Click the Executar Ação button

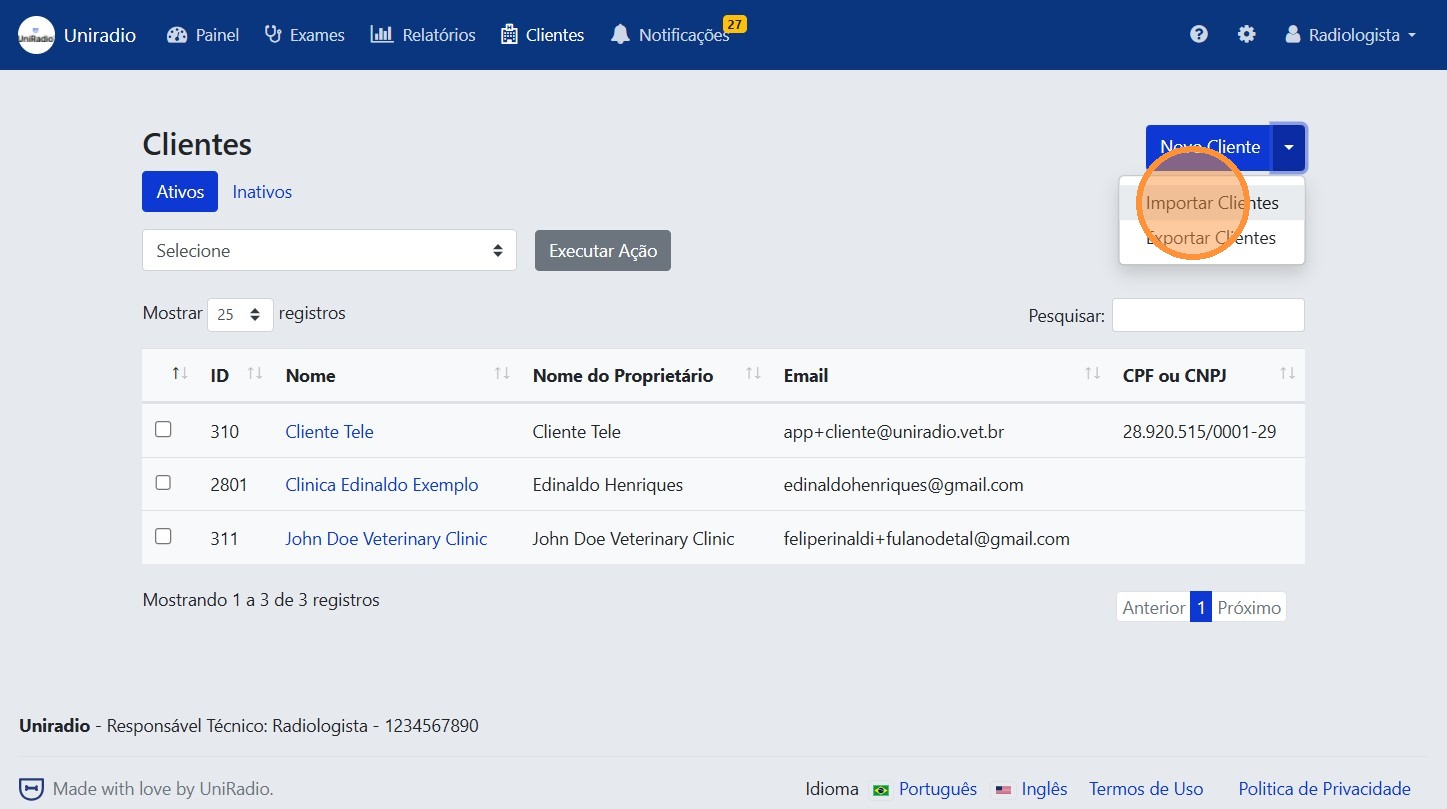point(602,250)
